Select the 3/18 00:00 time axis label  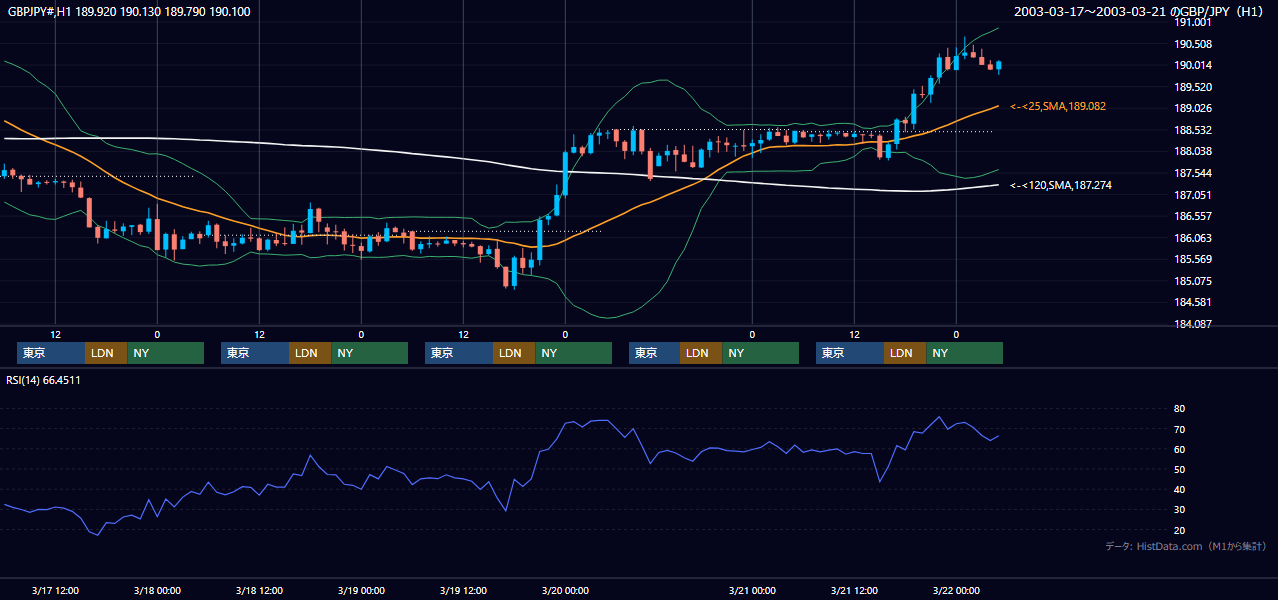tap(157, 590)
